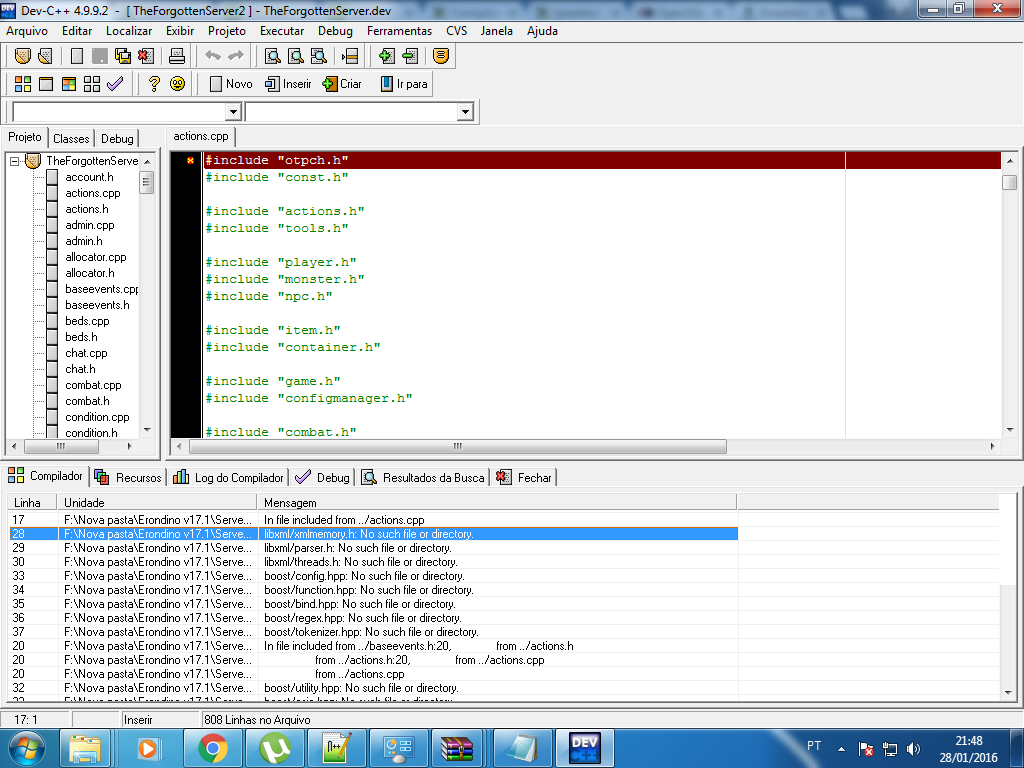Click the Run window icon
Viewport: 1024px width, 768px height.
click(46, 84)
